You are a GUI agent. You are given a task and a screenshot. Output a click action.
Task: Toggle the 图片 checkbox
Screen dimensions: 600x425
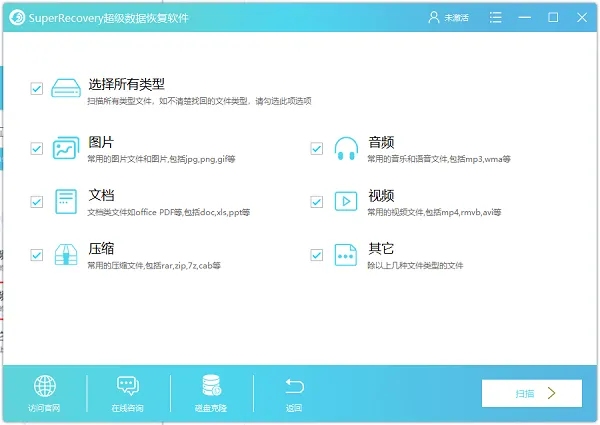pos(37,148)
